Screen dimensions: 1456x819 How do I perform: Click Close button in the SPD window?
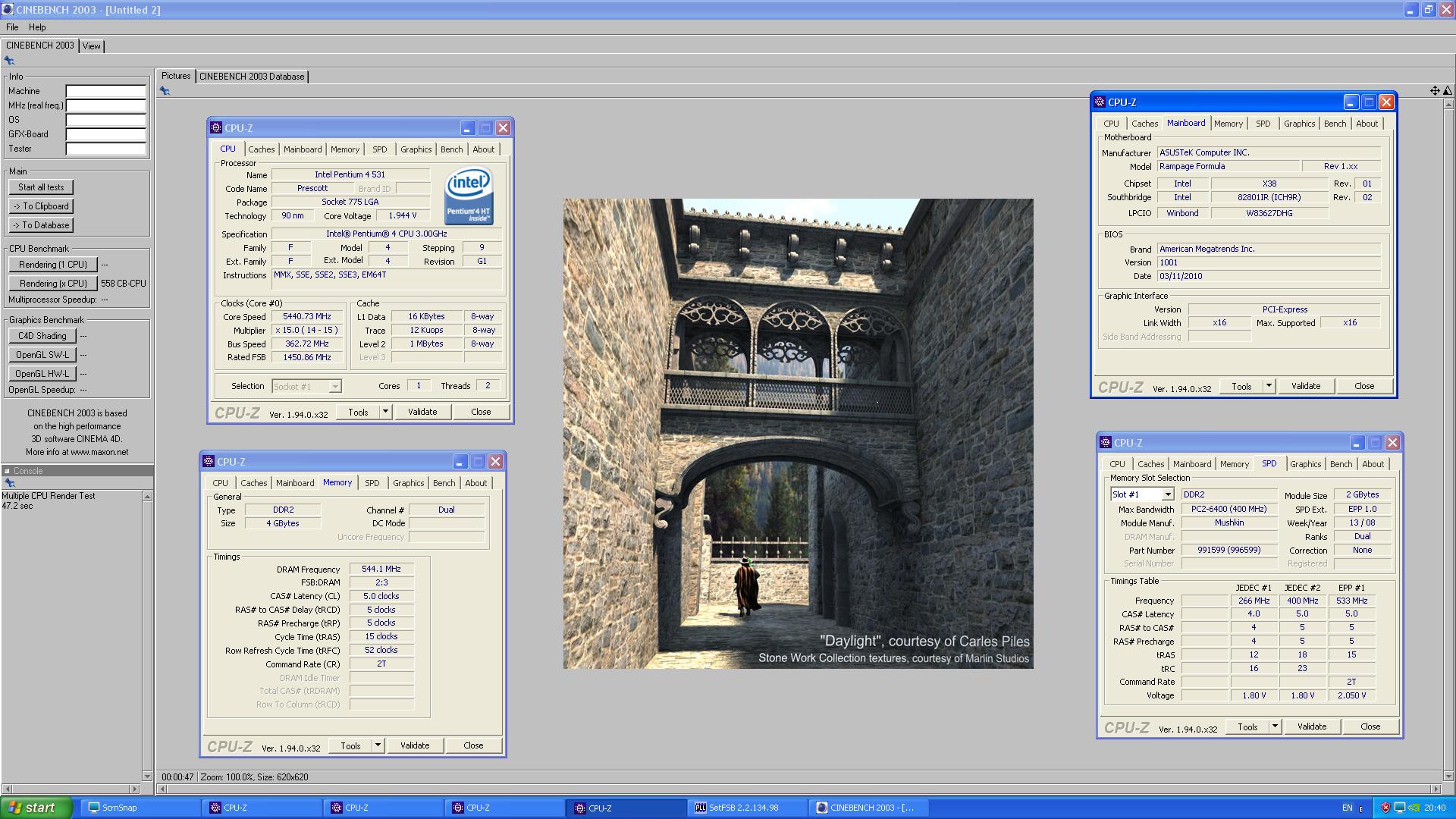(1370, 726)
